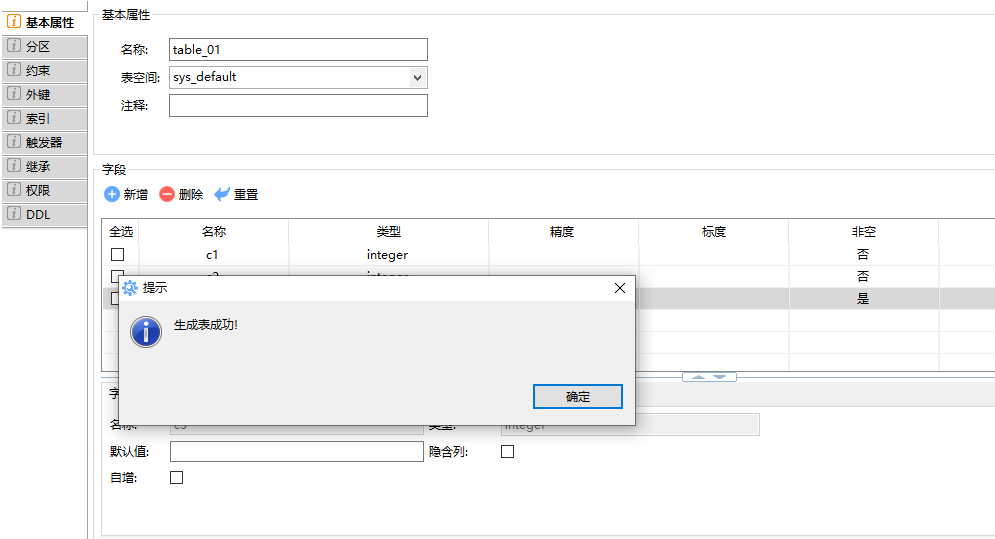This screenshot has width=995, height=539.
Task: Enable the 隐含列 checkbox
Action: click(507, 452)
